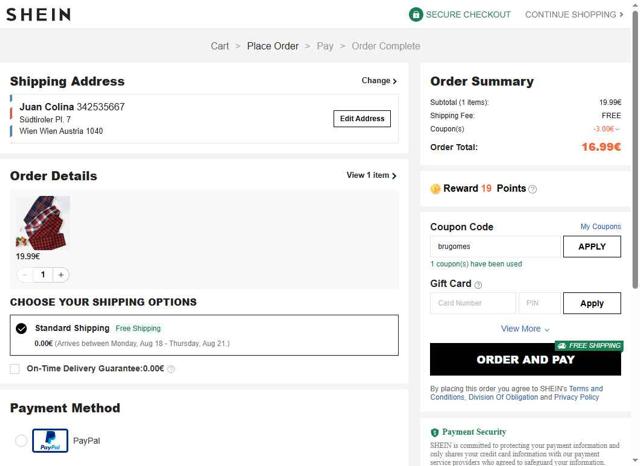Click the coupon code field with brugomes

[x=496, y=246]
